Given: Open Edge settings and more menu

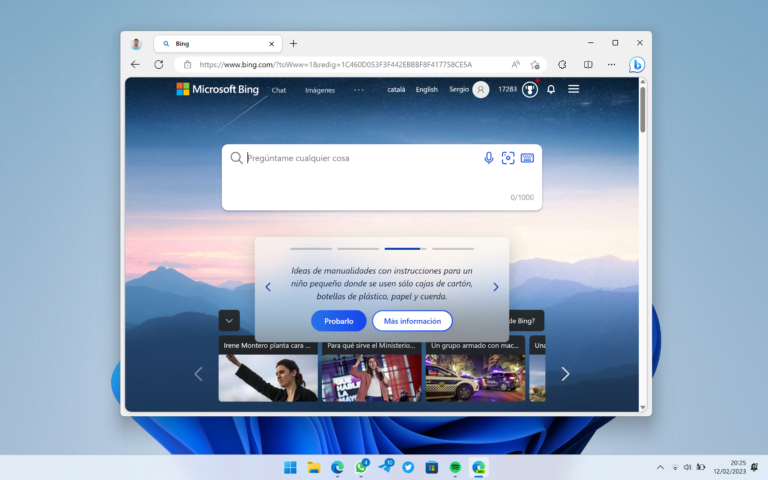Looking at the screenshot, I should 611,65.
